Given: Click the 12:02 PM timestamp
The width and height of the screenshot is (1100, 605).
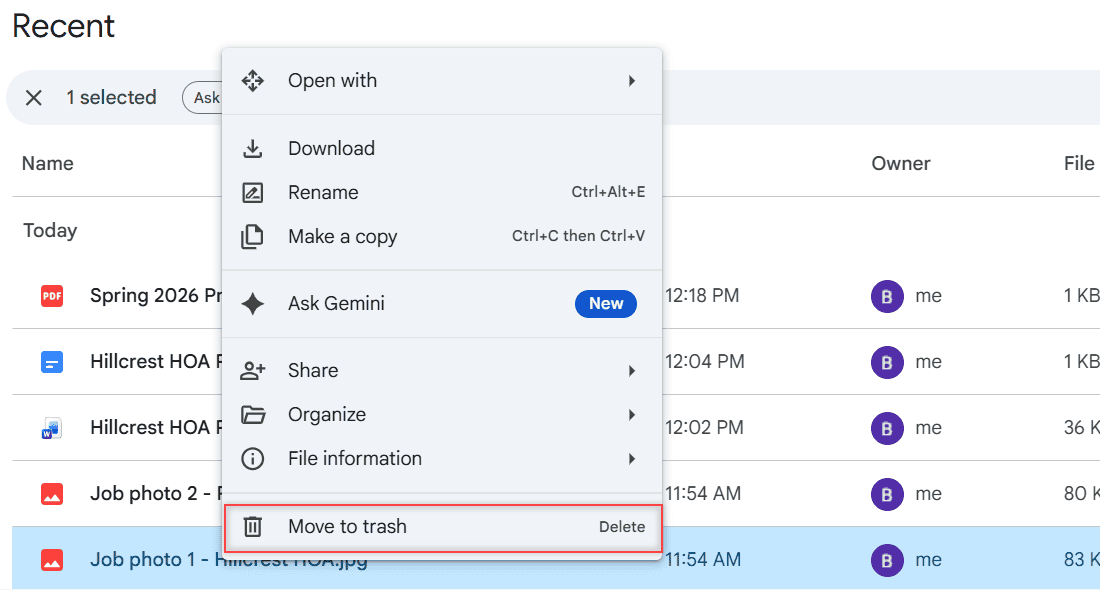Looking at the screenshot, I should (x=704, y=427).
